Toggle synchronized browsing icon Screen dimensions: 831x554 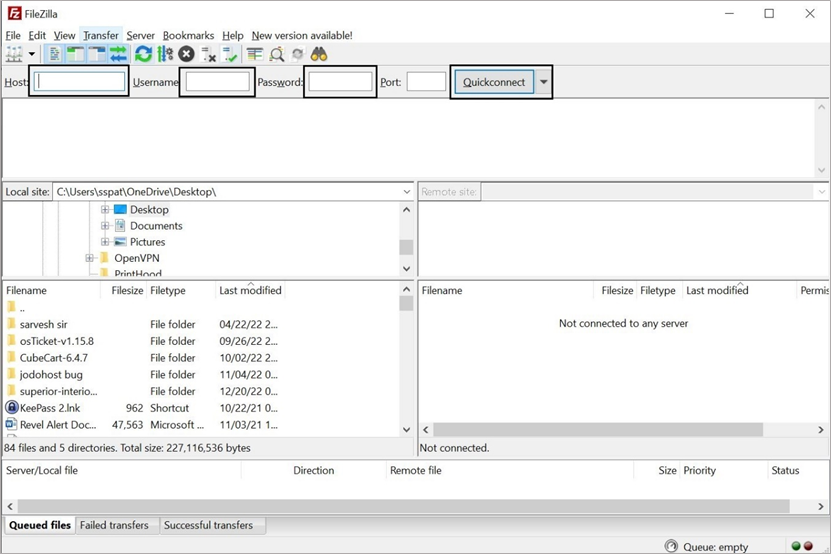click(x=297, y=54)
